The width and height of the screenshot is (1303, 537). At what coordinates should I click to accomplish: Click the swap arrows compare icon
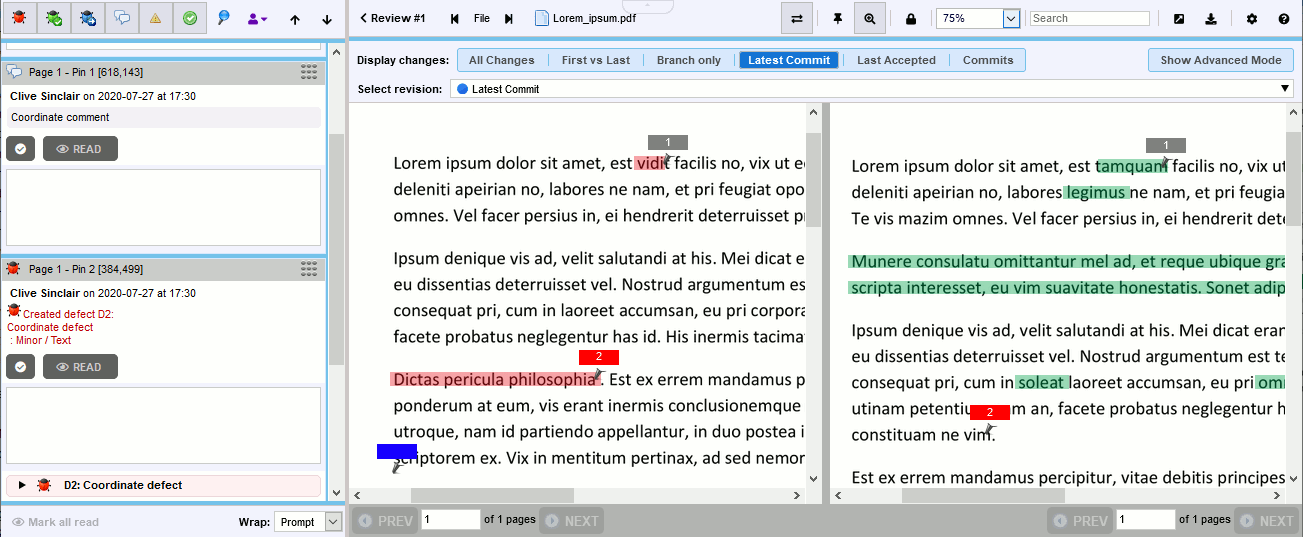[x=797, y=18]
